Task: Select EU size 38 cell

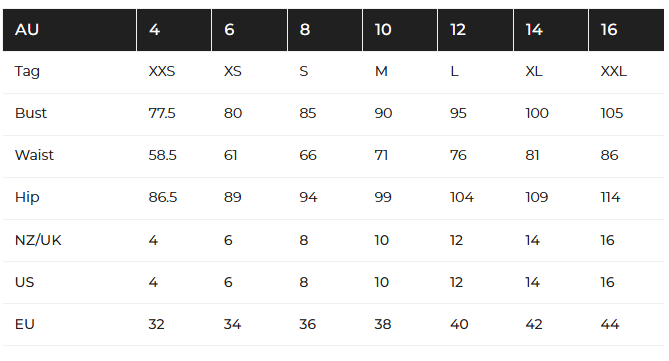Action: click(x=400, y=324)
